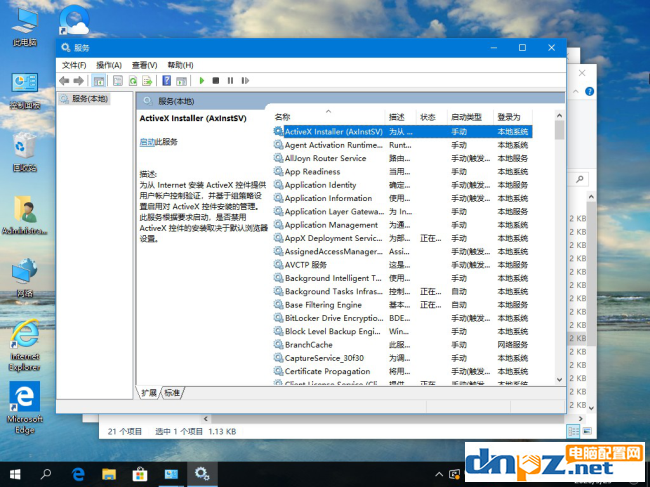Open File Explorer from the taskbar

tap(109, 474)
